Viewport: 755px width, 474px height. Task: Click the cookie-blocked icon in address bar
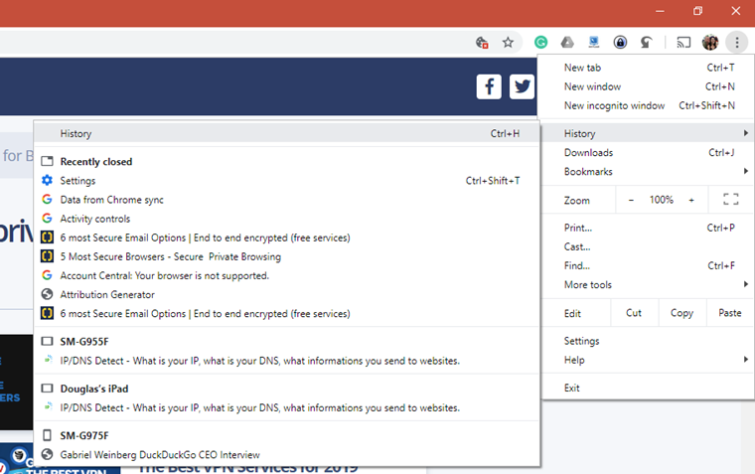click(x=482, y=42)
